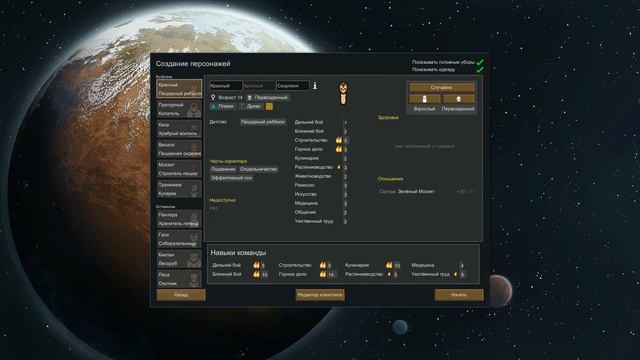Click the Назад back button
Image resolution: width=640 pixels, height=360 pixels.
click(x=181, y=295)
